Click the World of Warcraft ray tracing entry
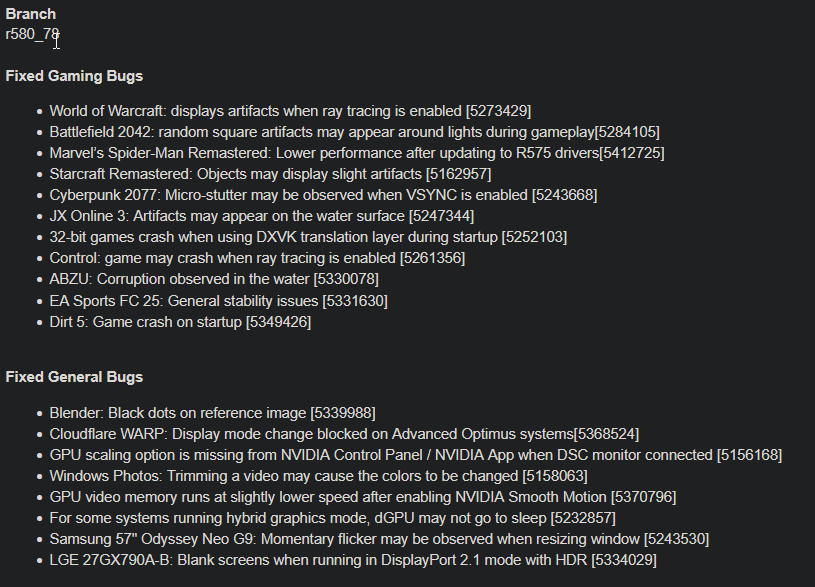Screen dimensions: 815x587 click(290, 110)
